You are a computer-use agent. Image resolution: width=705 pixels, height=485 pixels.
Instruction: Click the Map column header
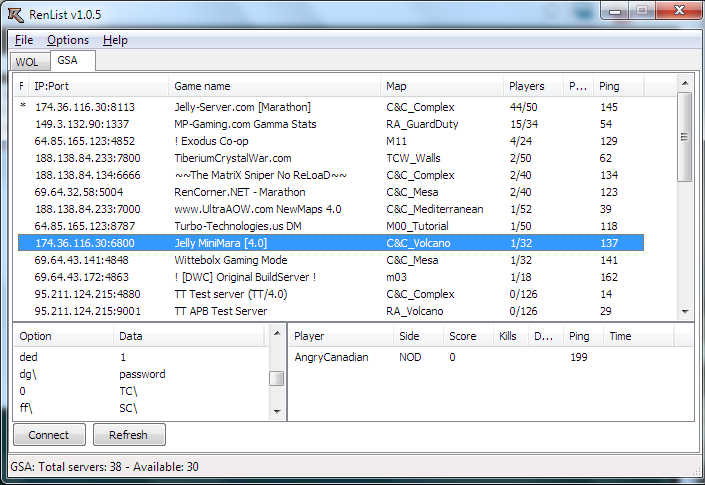(397, 86)
